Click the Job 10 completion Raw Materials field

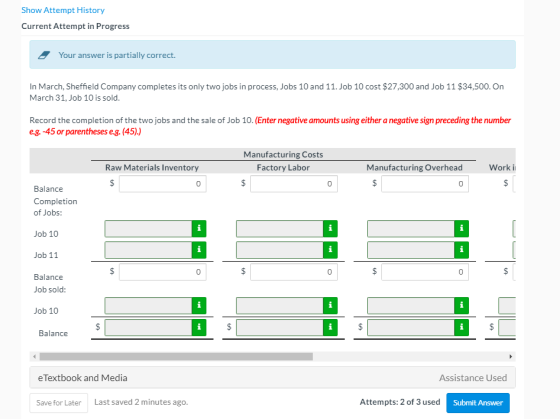tap(149, 229)
